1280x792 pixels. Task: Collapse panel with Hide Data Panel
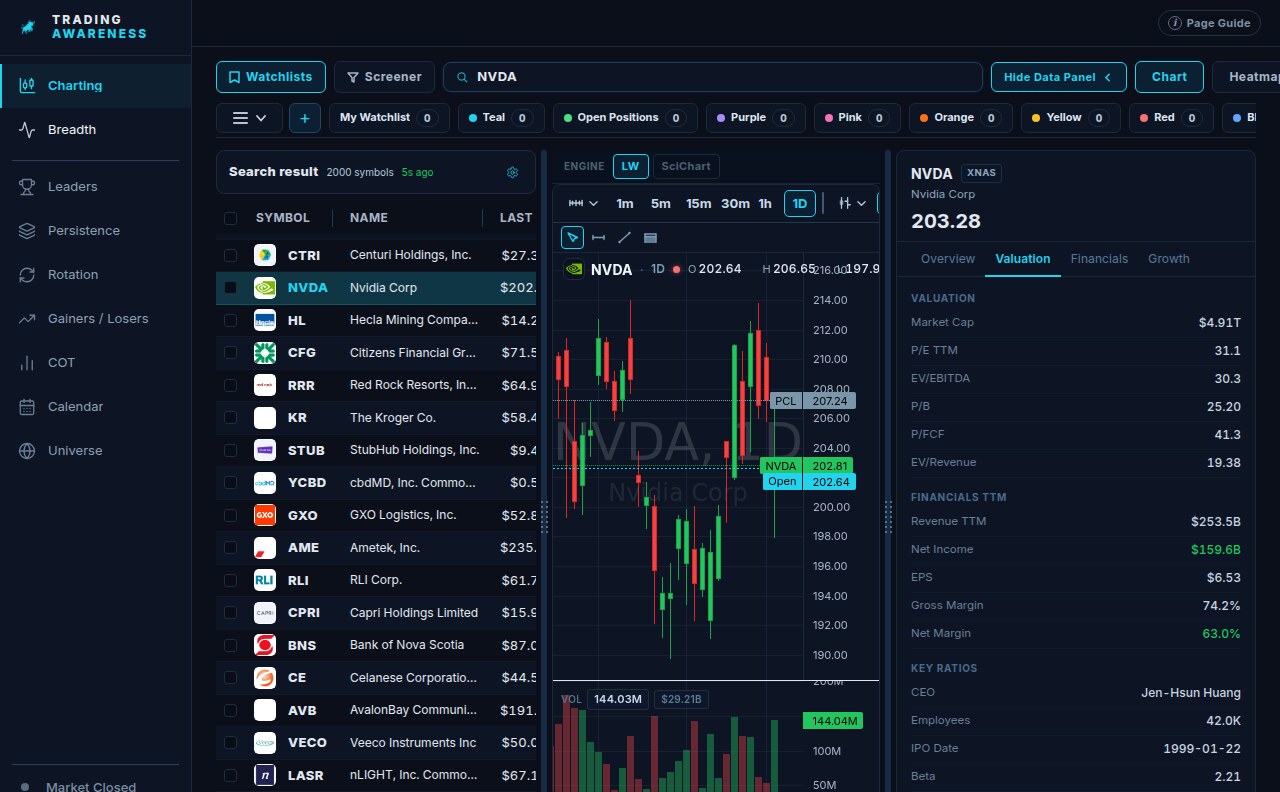[1058, 77]
